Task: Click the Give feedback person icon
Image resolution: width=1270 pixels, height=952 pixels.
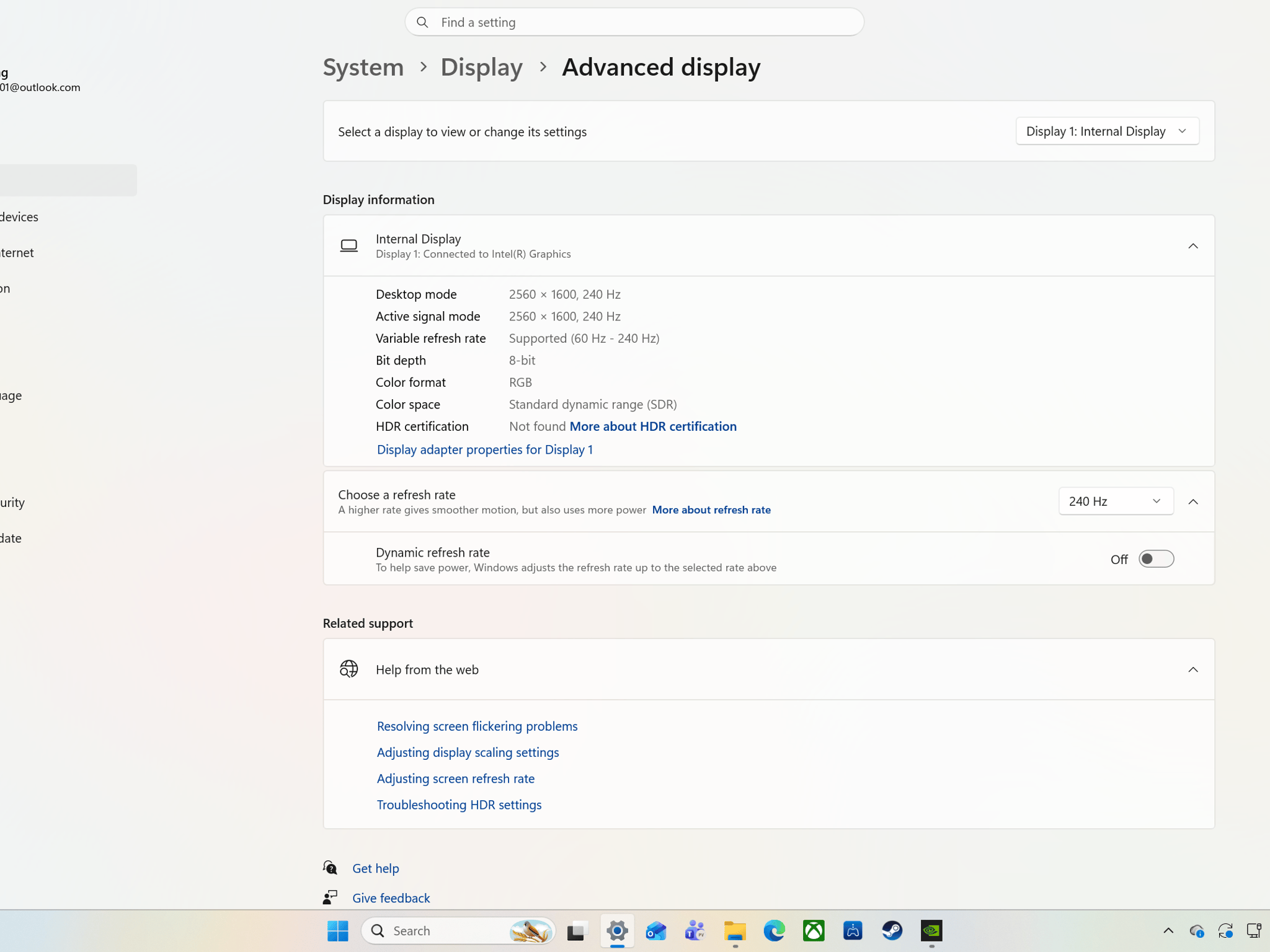Action: click(330, 897)
